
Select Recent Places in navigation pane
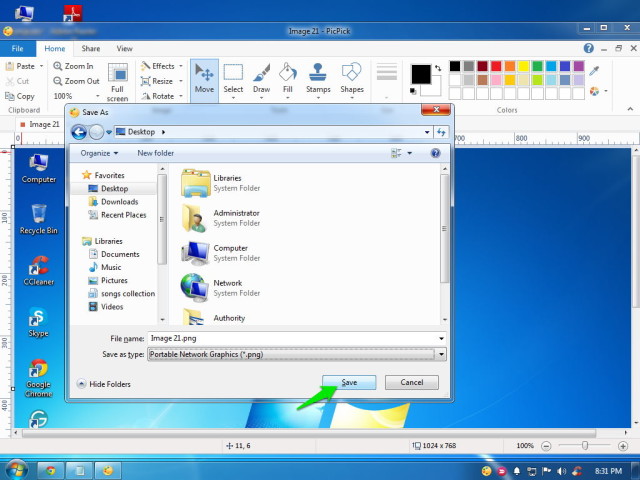118,215
